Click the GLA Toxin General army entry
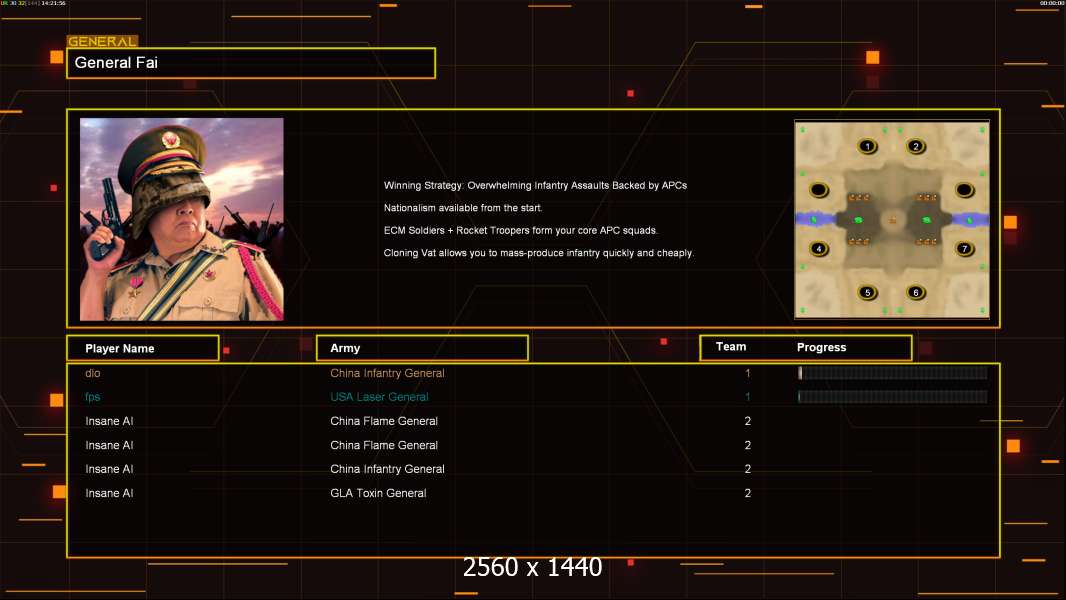Image resolution: width=1066 pixels, height=600 pixels. pyautogui.click(x=378, y=493)
